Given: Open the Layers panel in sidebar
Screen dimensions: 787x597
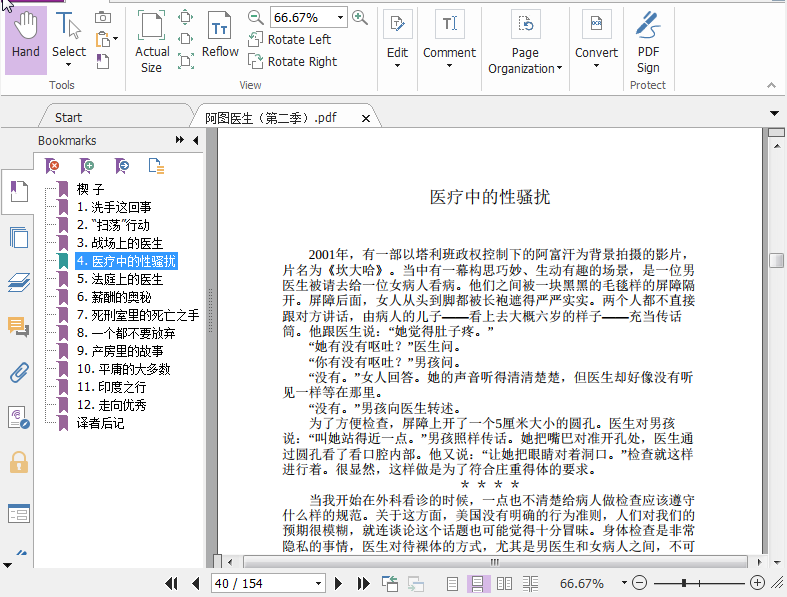Looking at the screenshot, I should (17, 283).
